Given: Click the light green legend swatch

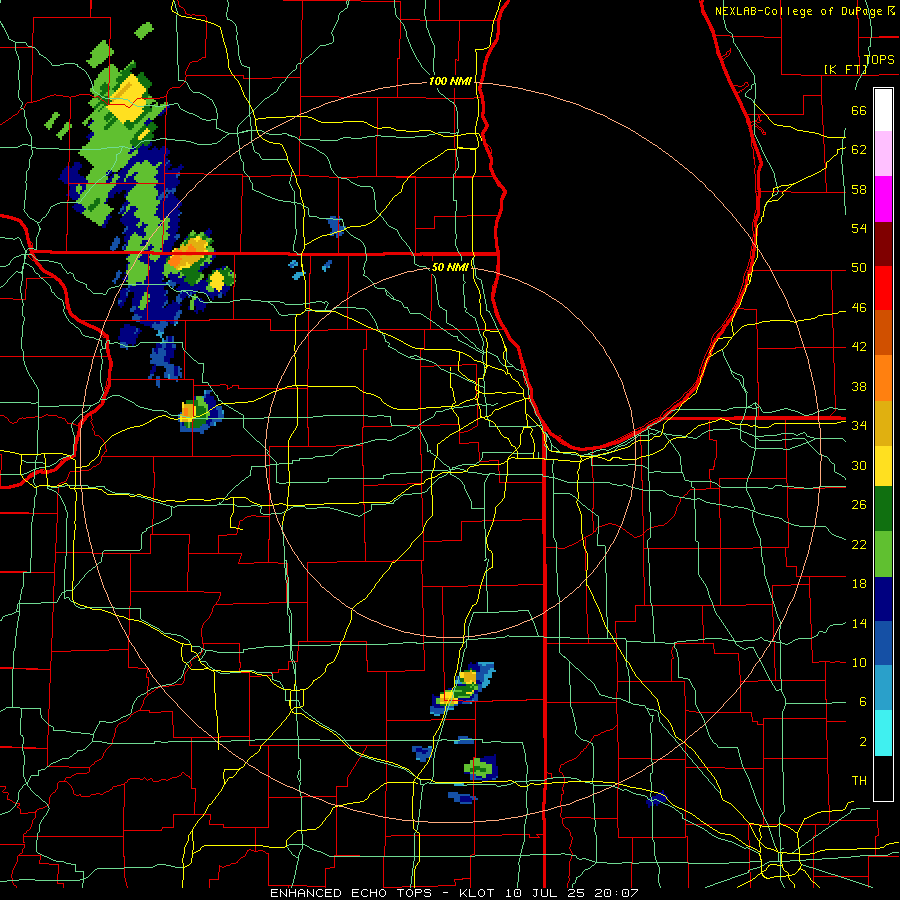Looking at the screenshot, I should [883, 554].
